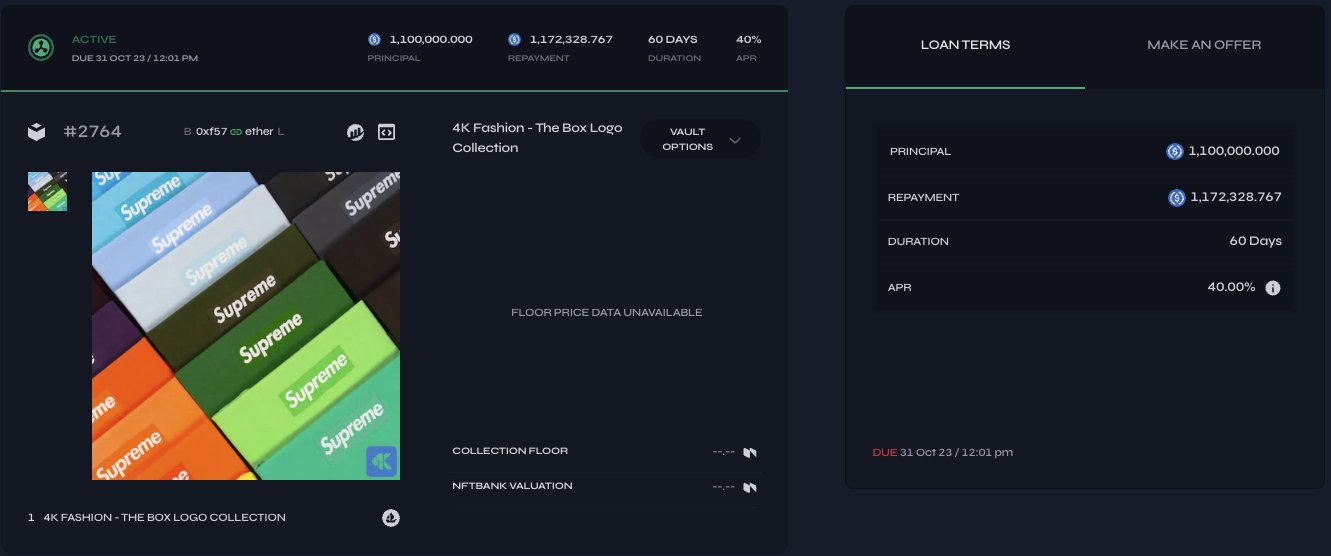The width and height of the screenshot is (1331, 556).
Task: Open the chart analytics icon next to #2764
Action: [x=355, y=131]
